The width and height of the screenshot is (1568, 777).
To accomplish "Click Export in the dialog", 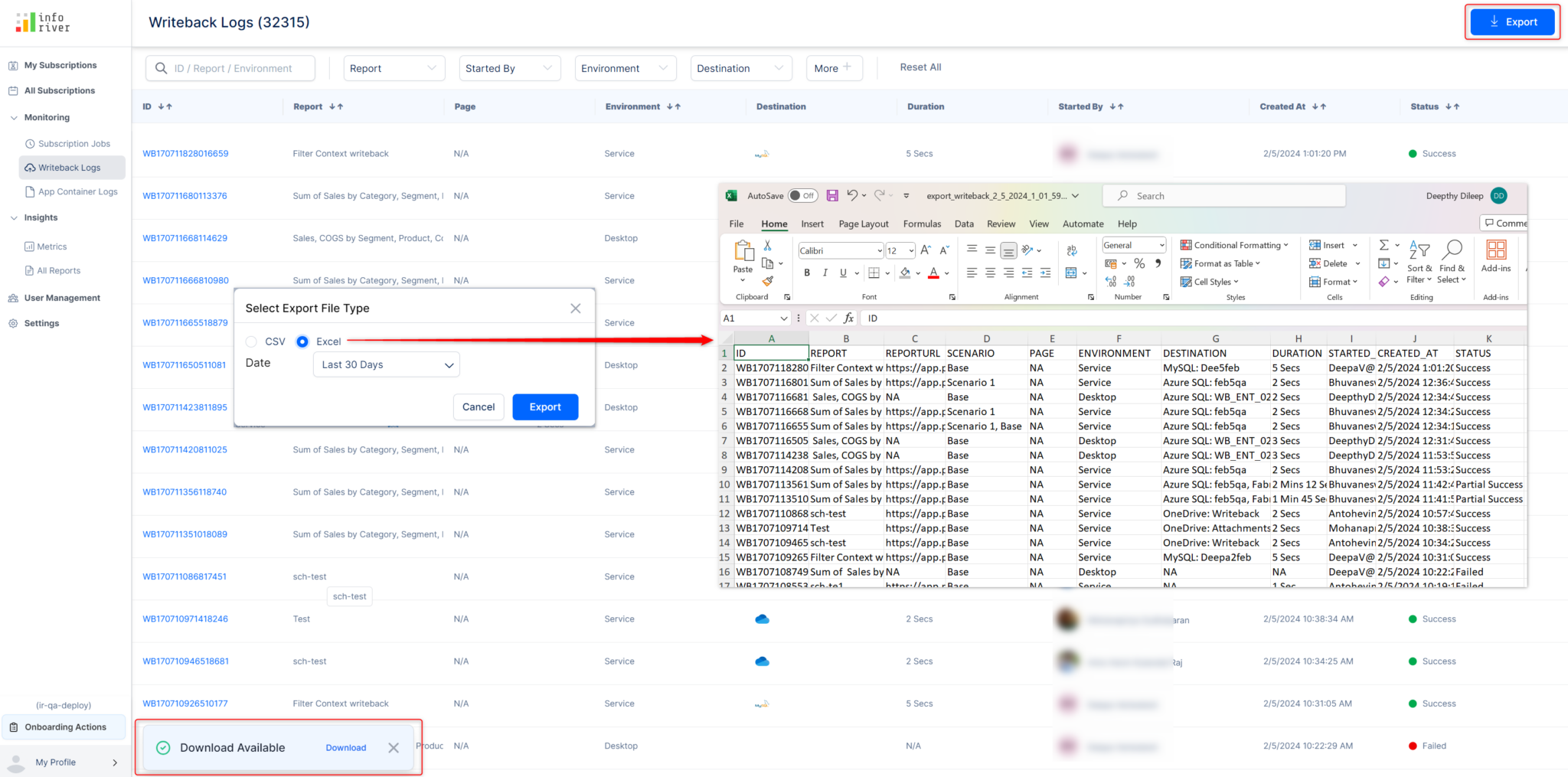I will tap(544, 406).
